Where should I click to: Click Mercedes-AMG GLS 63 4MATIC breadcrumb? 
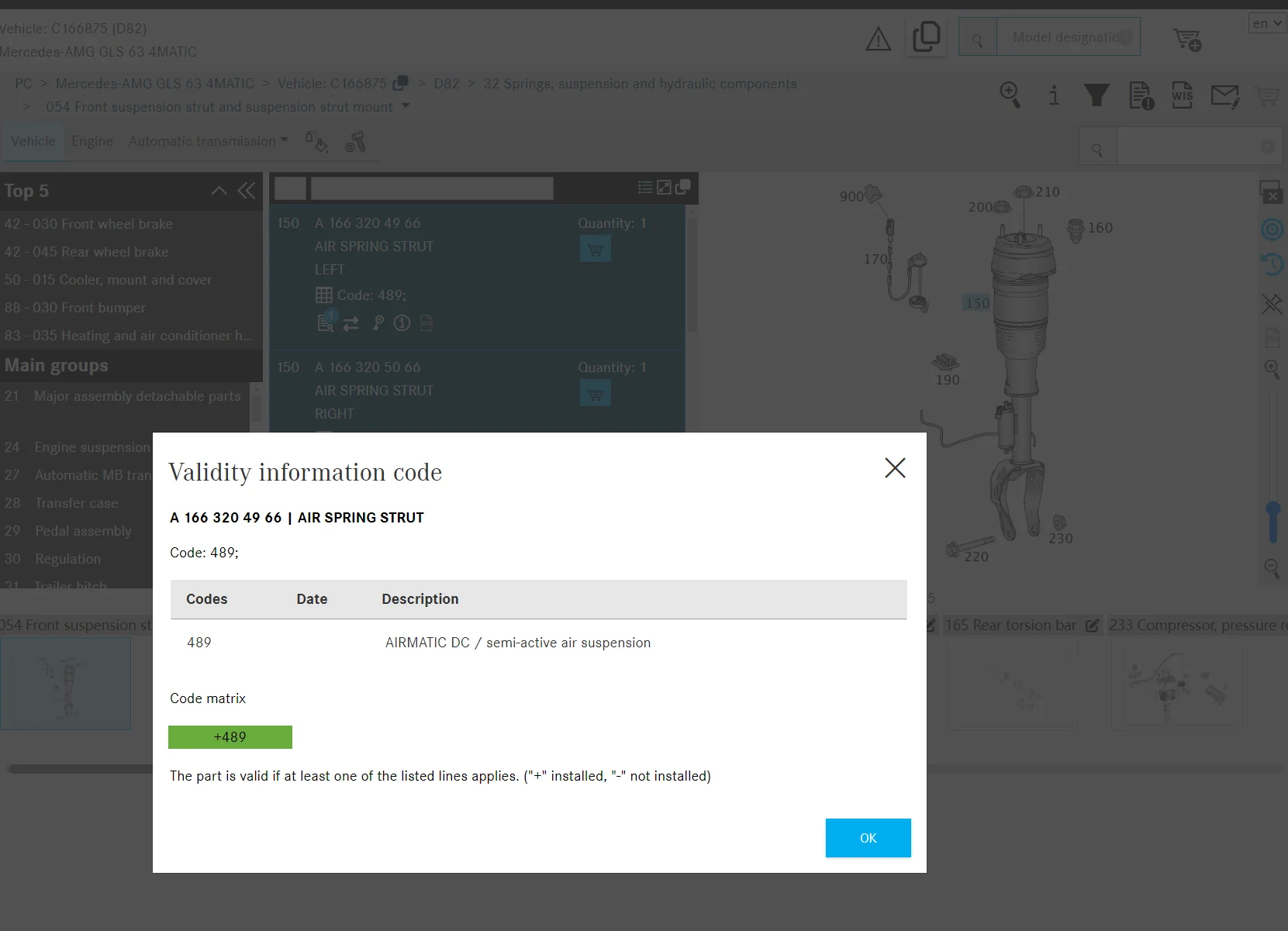(x=154, y=84)
